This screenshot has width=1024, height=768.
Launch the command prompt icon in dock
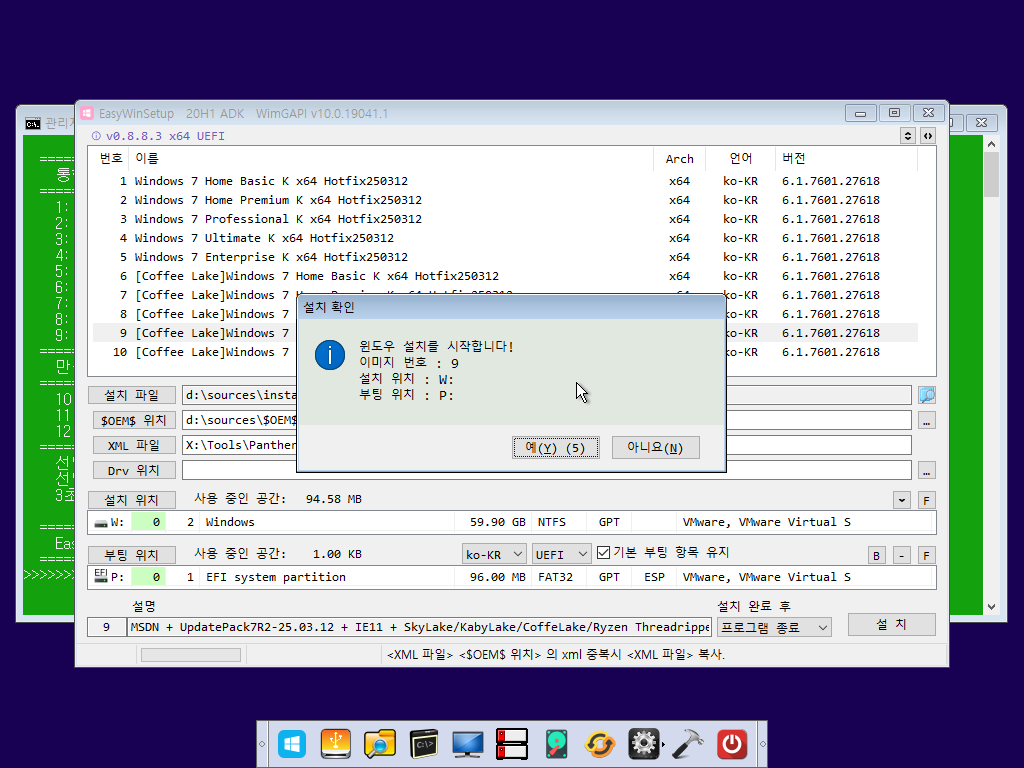click(424, 744)
